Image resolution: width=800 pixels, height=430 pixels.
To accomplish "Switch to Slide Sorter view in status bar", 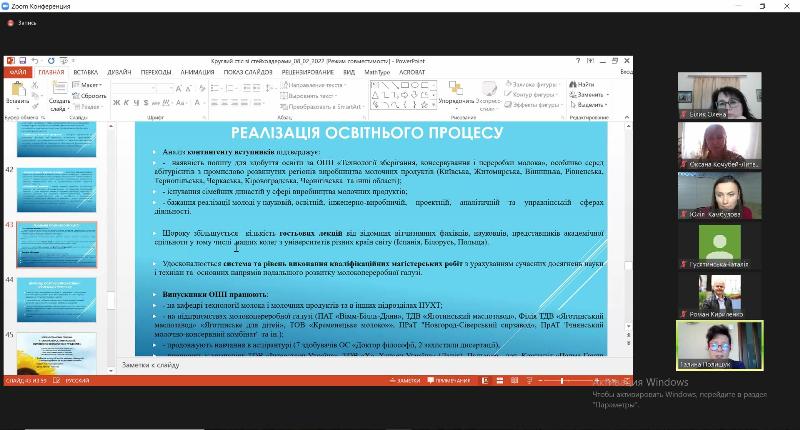I will tap(499, 381).
